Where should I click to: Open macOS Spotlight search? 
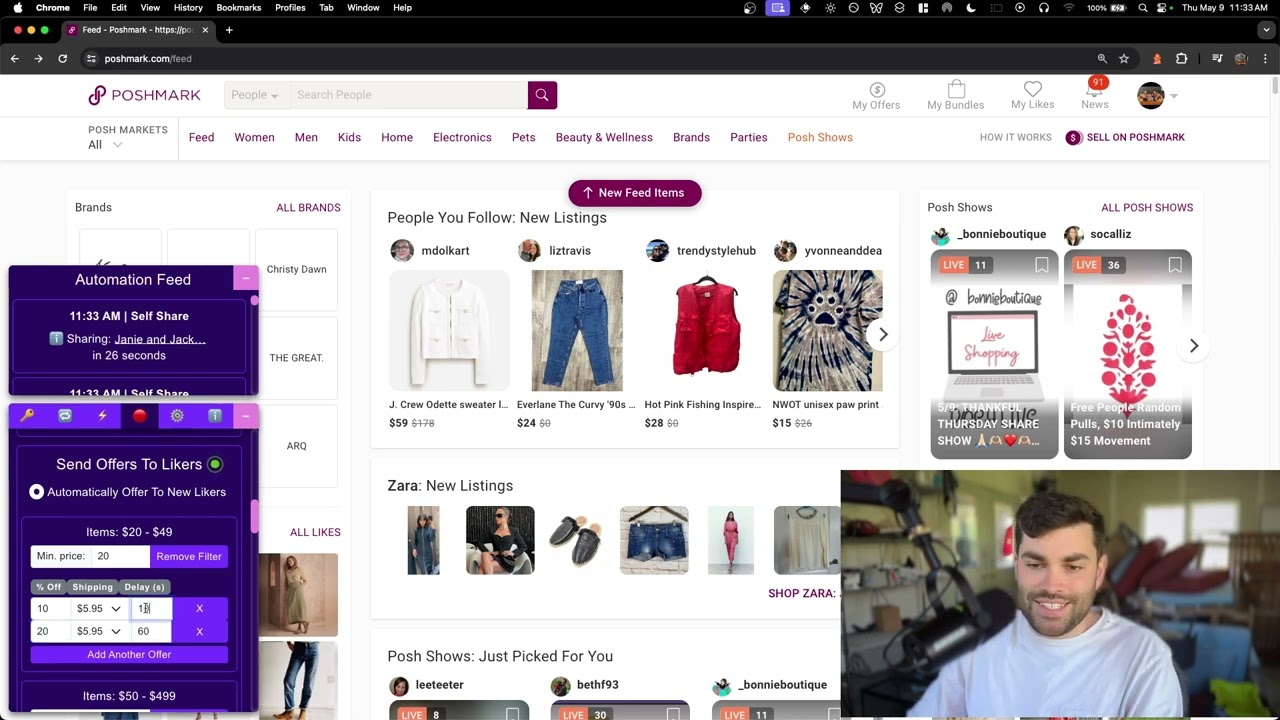coord(1143,8)
